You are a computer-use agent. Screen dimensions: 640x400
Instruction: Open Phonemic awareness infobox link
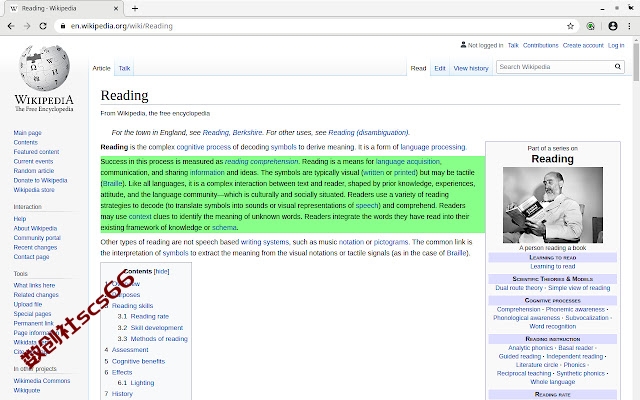click(x=575, y=309)
